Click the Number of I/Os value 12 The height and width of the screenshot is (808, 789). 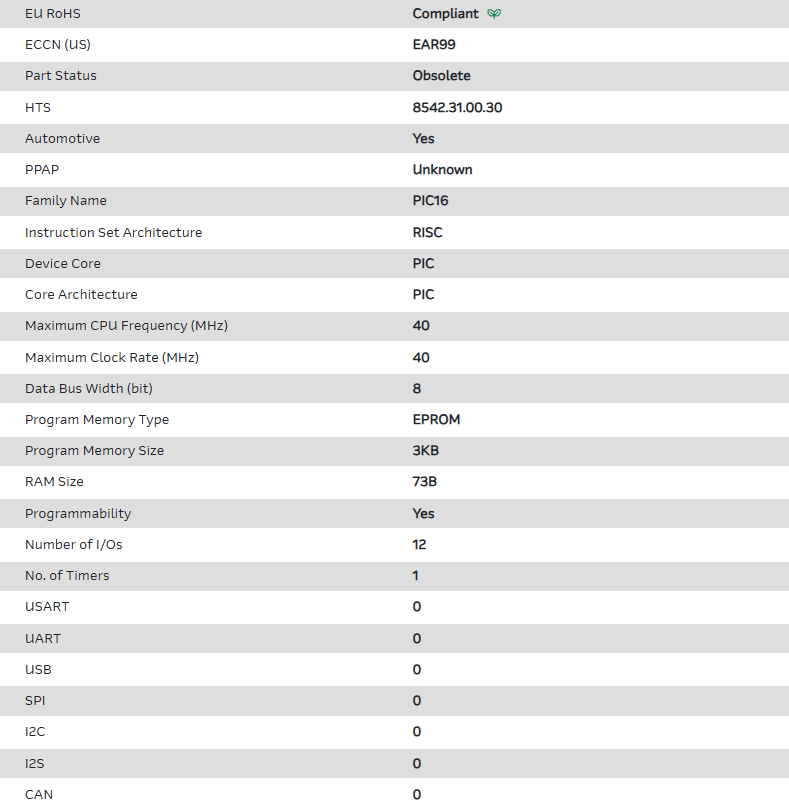(x=419, y=545)
